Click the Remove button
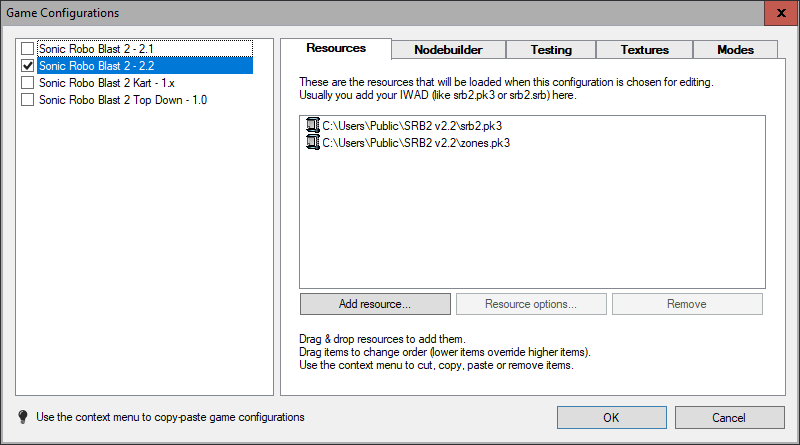 click(x=687, y=304)
